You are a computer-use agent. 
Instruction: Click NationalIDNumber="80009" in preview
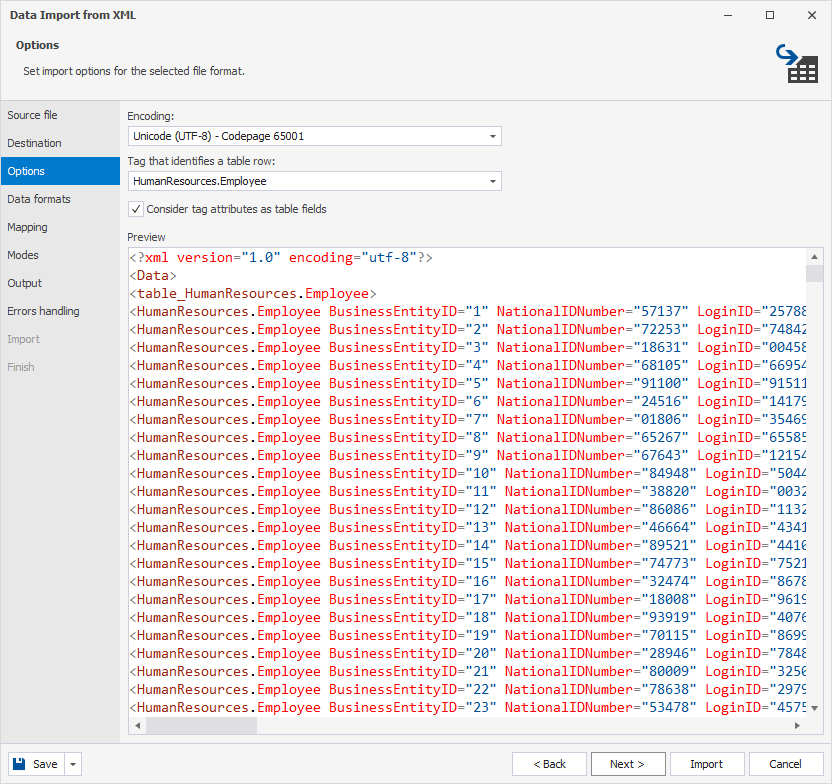(601, 672)
